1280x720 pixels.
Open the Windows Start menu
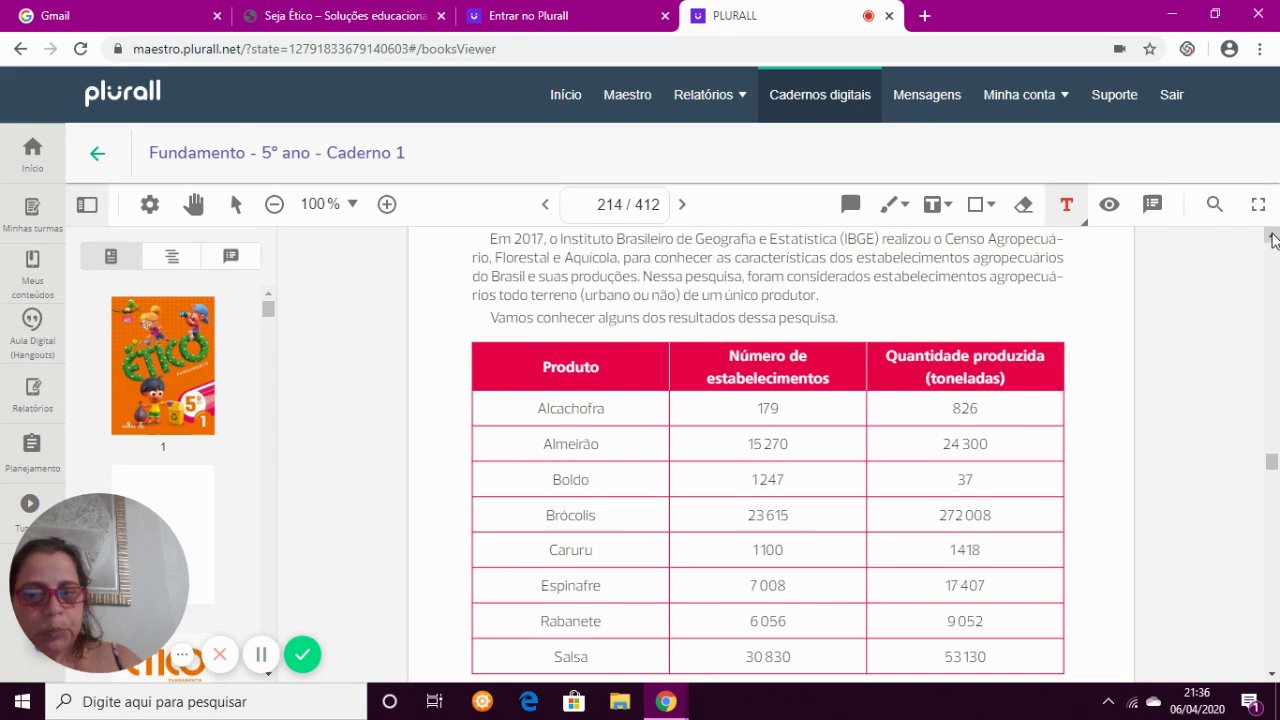point(22,702)
